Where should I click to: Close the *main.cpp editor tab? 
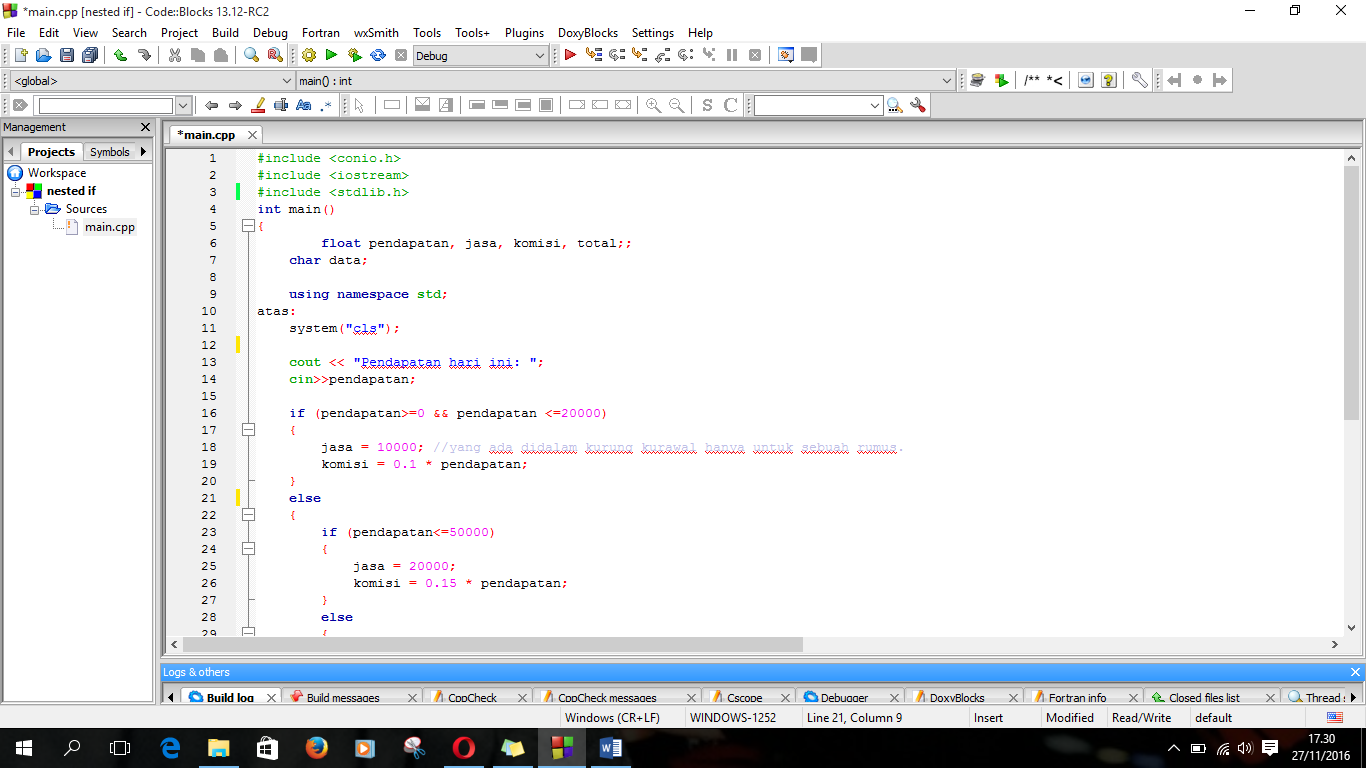click(x=253, y=135)
